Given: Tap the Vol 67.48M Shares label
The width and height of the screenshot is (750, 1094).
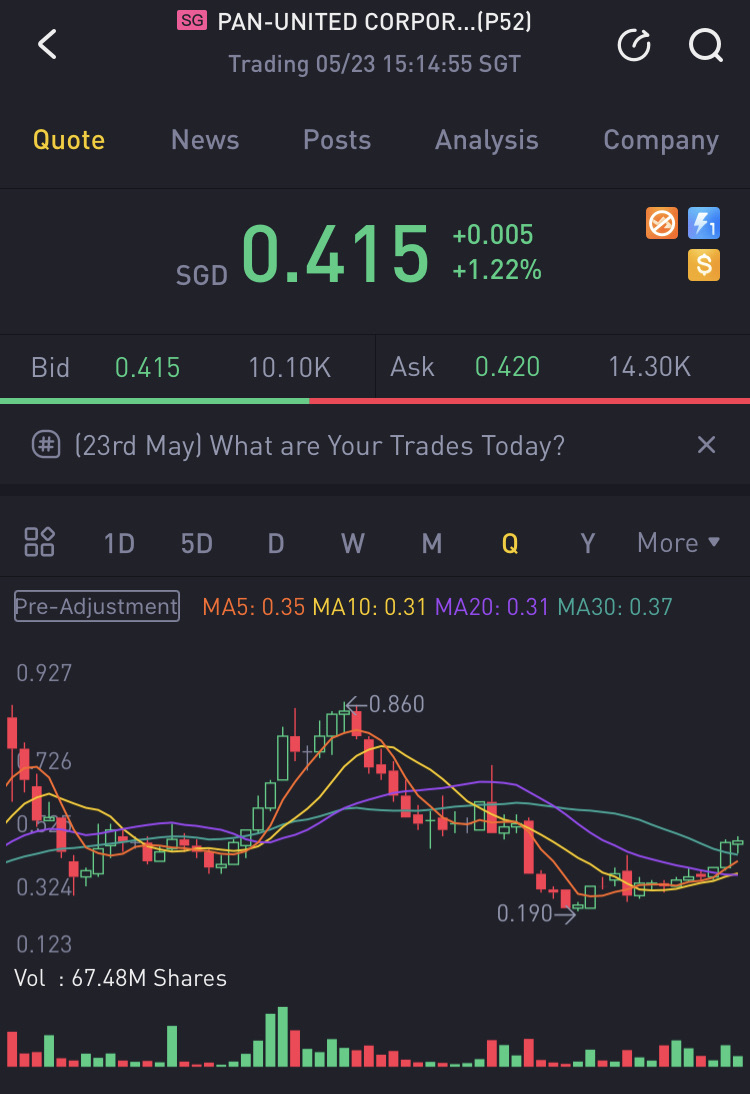Looking at the screenshot, I should [x=121, y=978].
